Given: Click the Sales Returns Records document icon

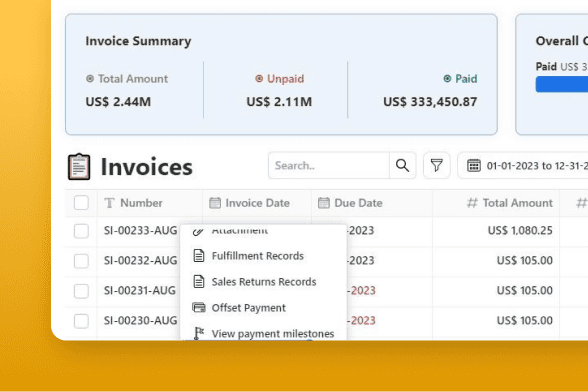Looking at the screenshot, I should (x=199, y=282).
